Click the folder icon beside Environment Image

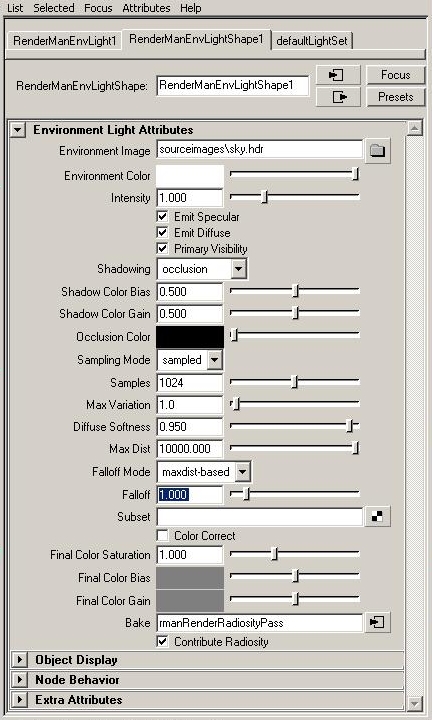pos(377,151)
